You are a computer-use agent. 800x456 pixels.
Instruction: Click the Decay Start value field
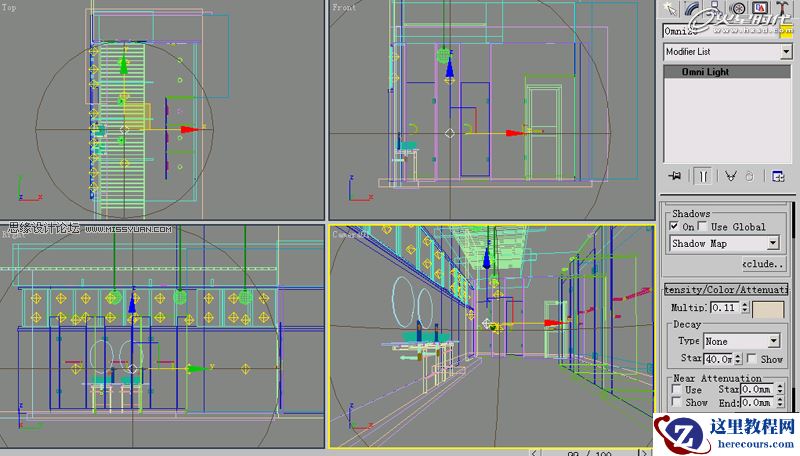click(718, 359)
